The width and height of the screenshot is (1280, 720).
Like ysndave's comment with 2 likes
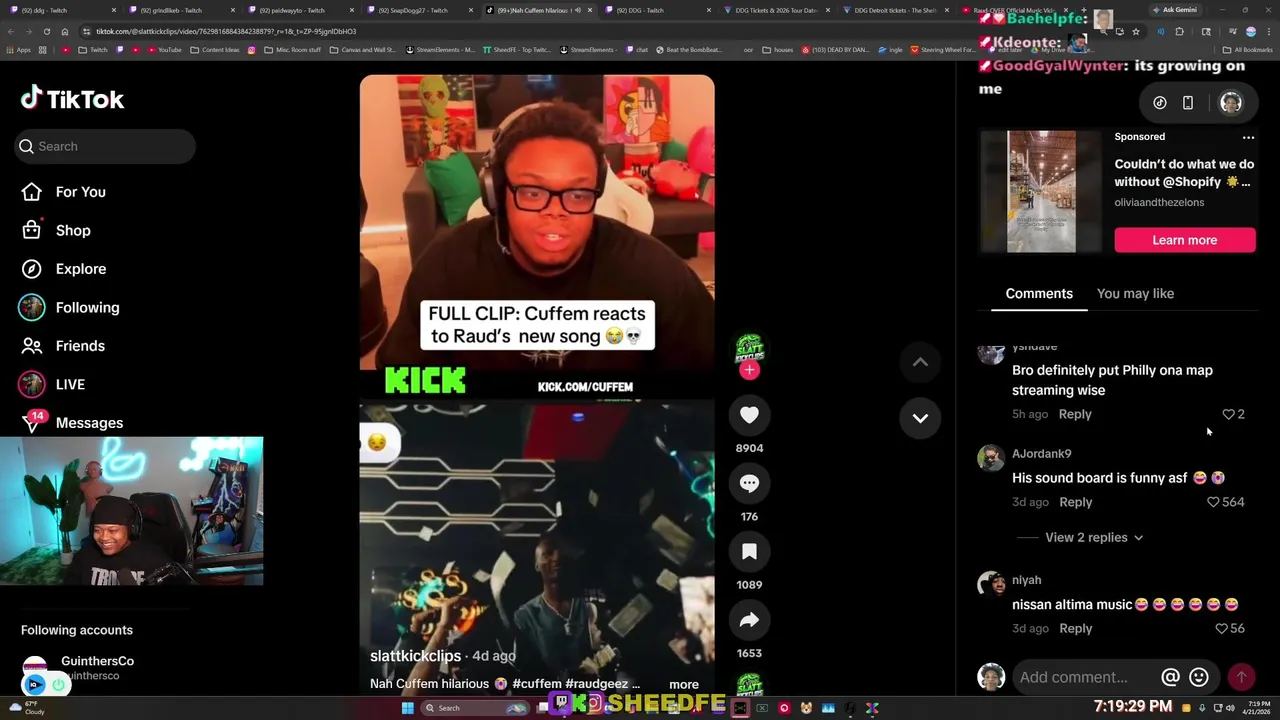click(x=1228, y=414)
